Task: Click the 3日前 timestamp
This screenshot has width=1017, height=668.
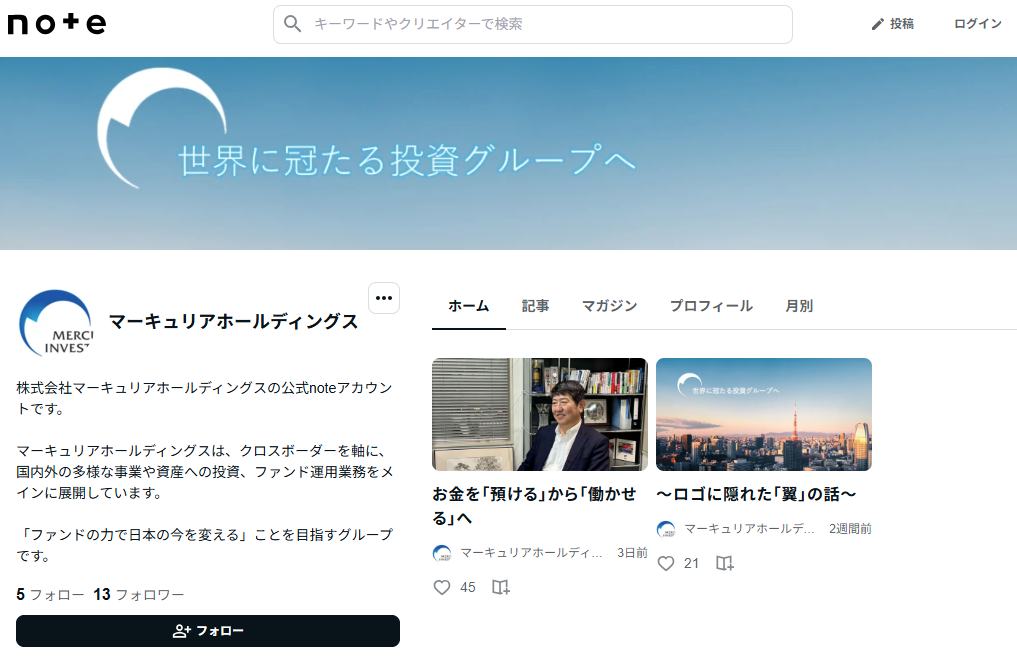Action: [x=632, y=553]
